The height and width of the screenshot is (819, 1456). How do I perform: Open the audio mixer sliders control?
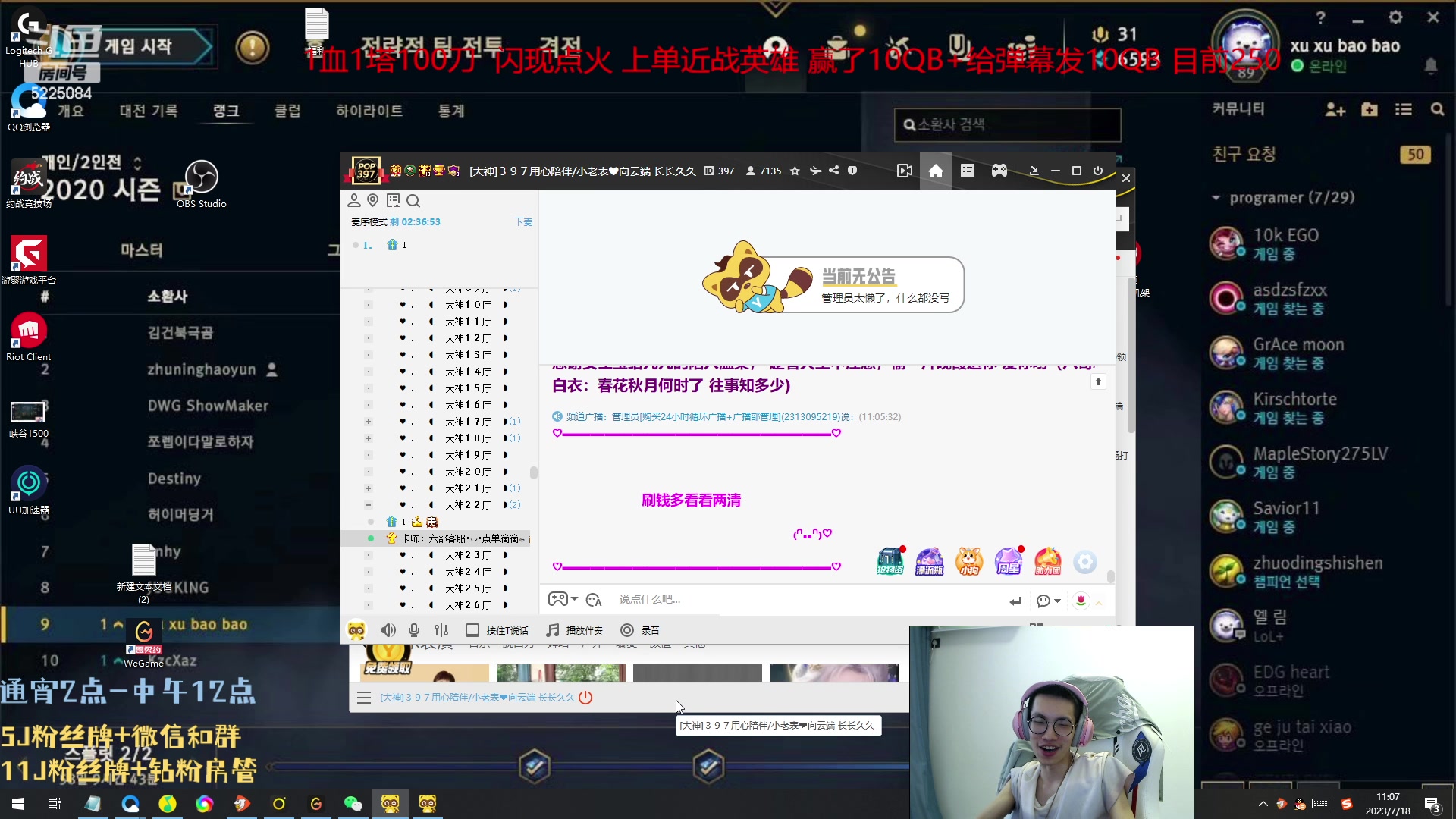tap(441, 630)
